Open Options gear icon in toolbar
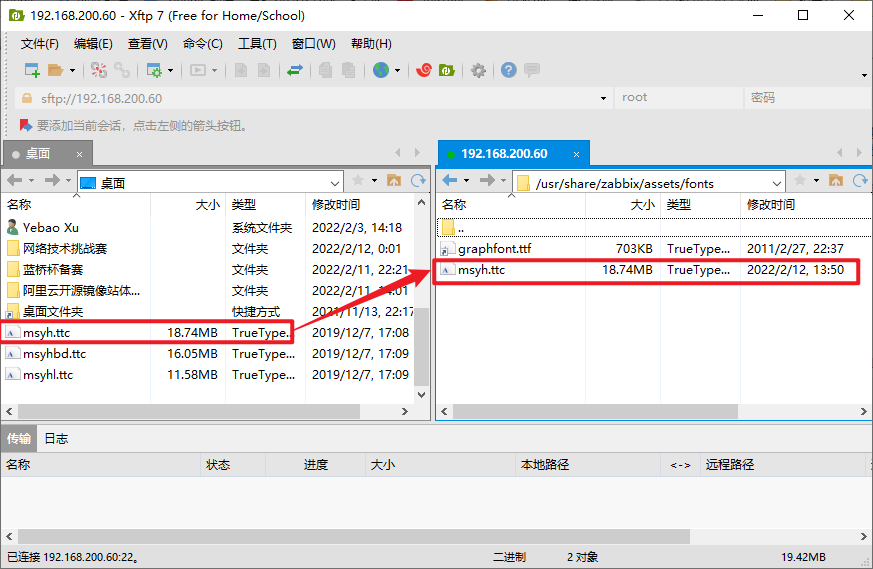 coord(478,70)
